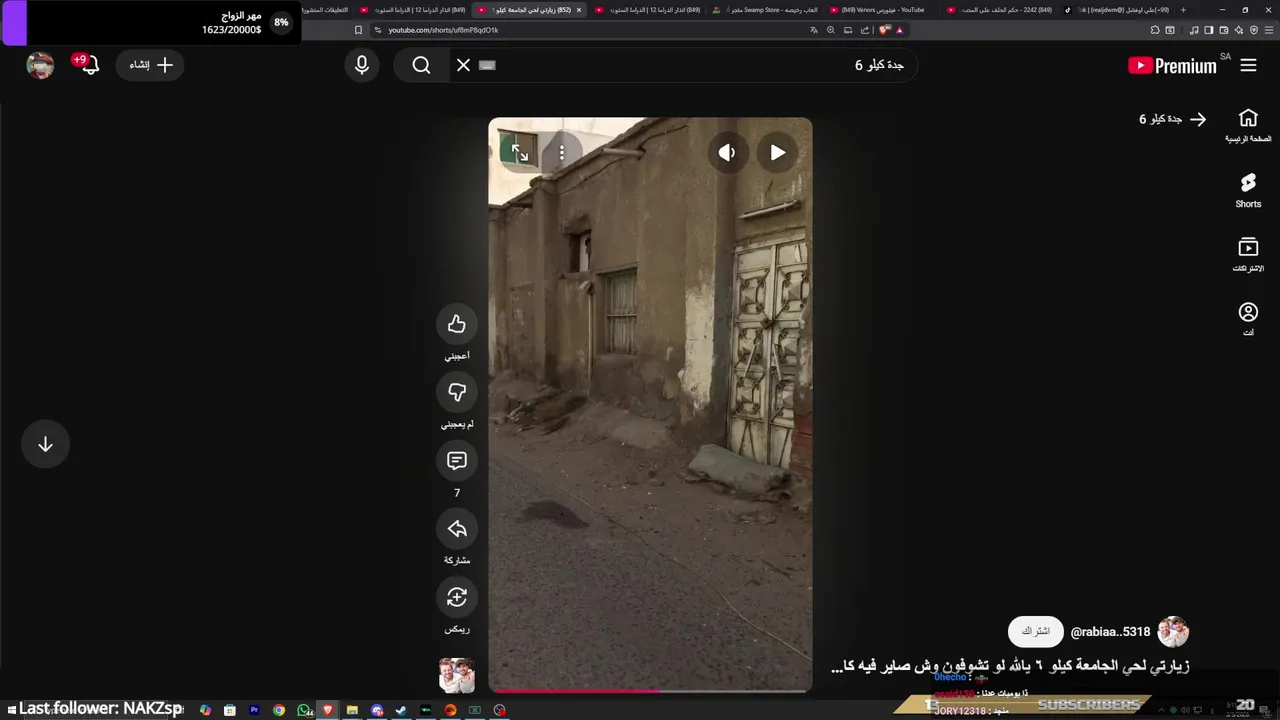Click the browser address bar URL
The image size is (1280, 720).
(x=443, y=30)
